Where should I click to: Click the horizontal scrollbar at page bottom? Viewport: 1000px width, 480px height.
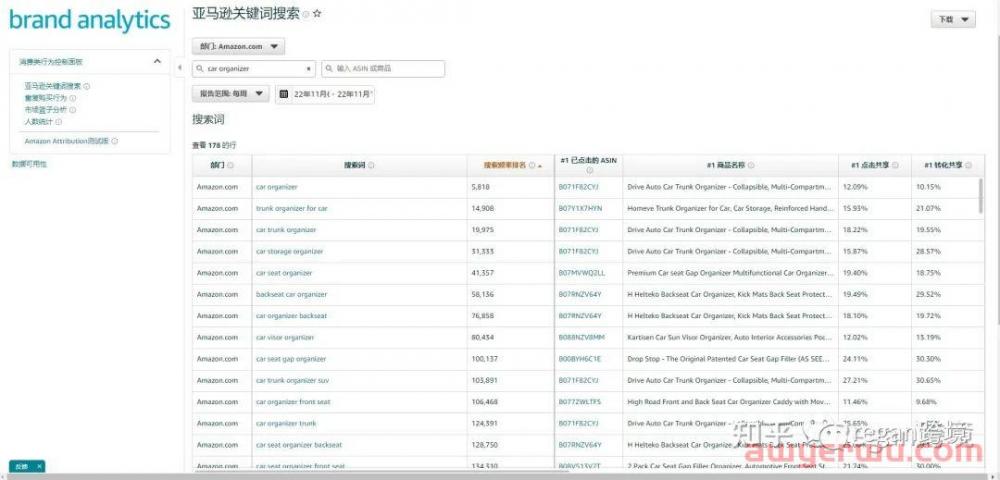pos(500,476)
